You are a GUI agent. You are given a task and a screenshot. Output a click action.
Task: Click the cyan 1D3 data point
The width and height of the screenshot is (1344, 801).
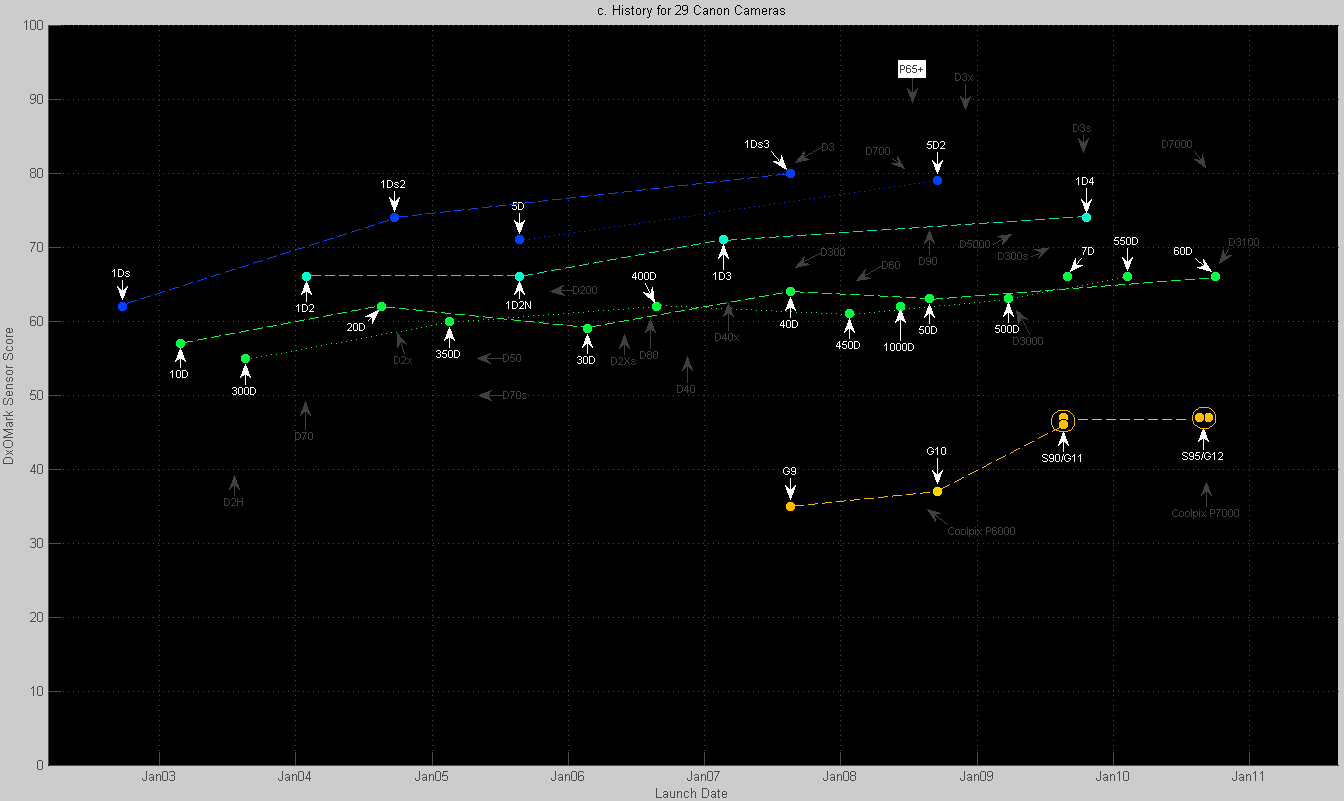point(723,240)
